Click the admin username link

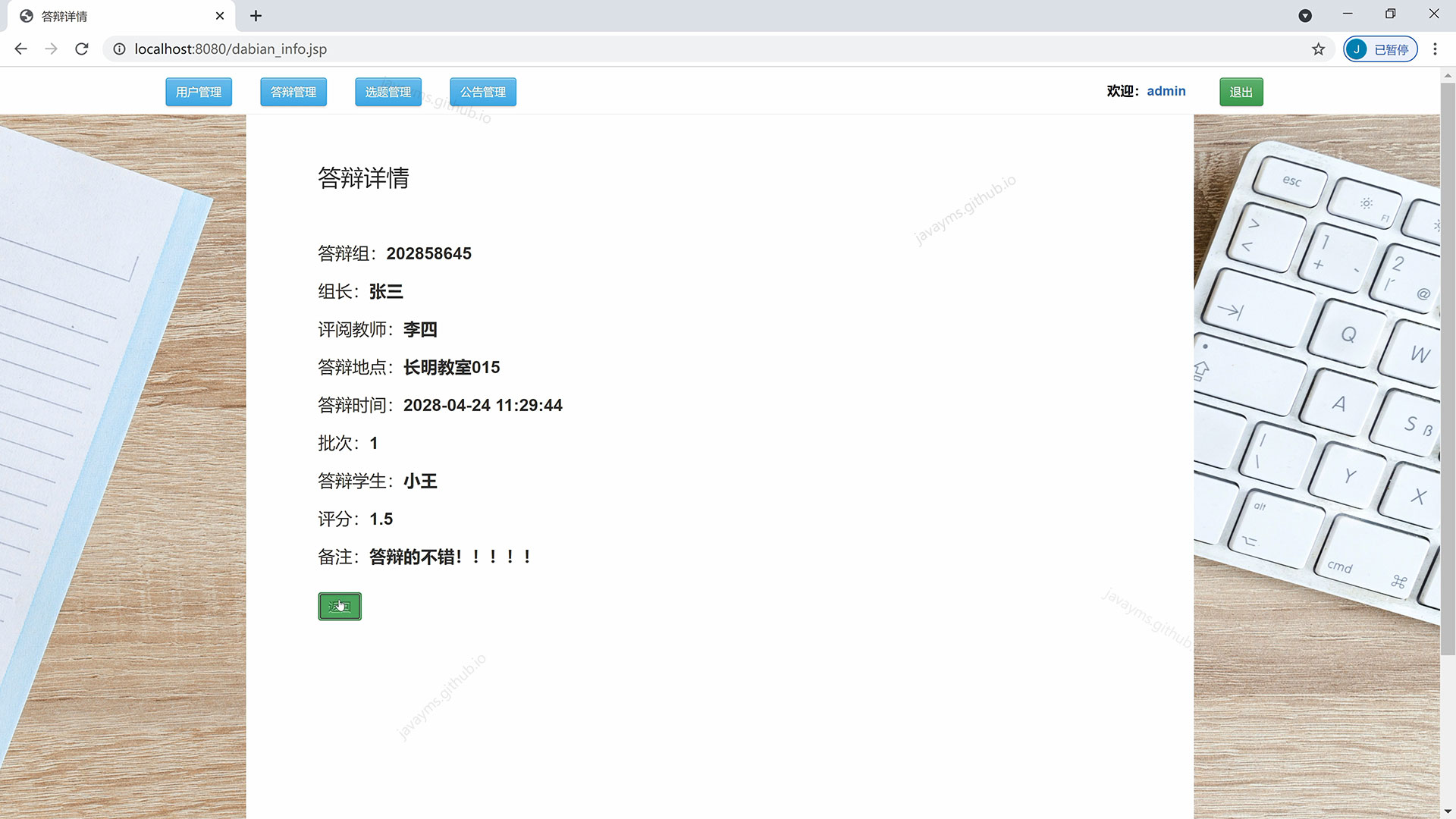[1166, 91]
